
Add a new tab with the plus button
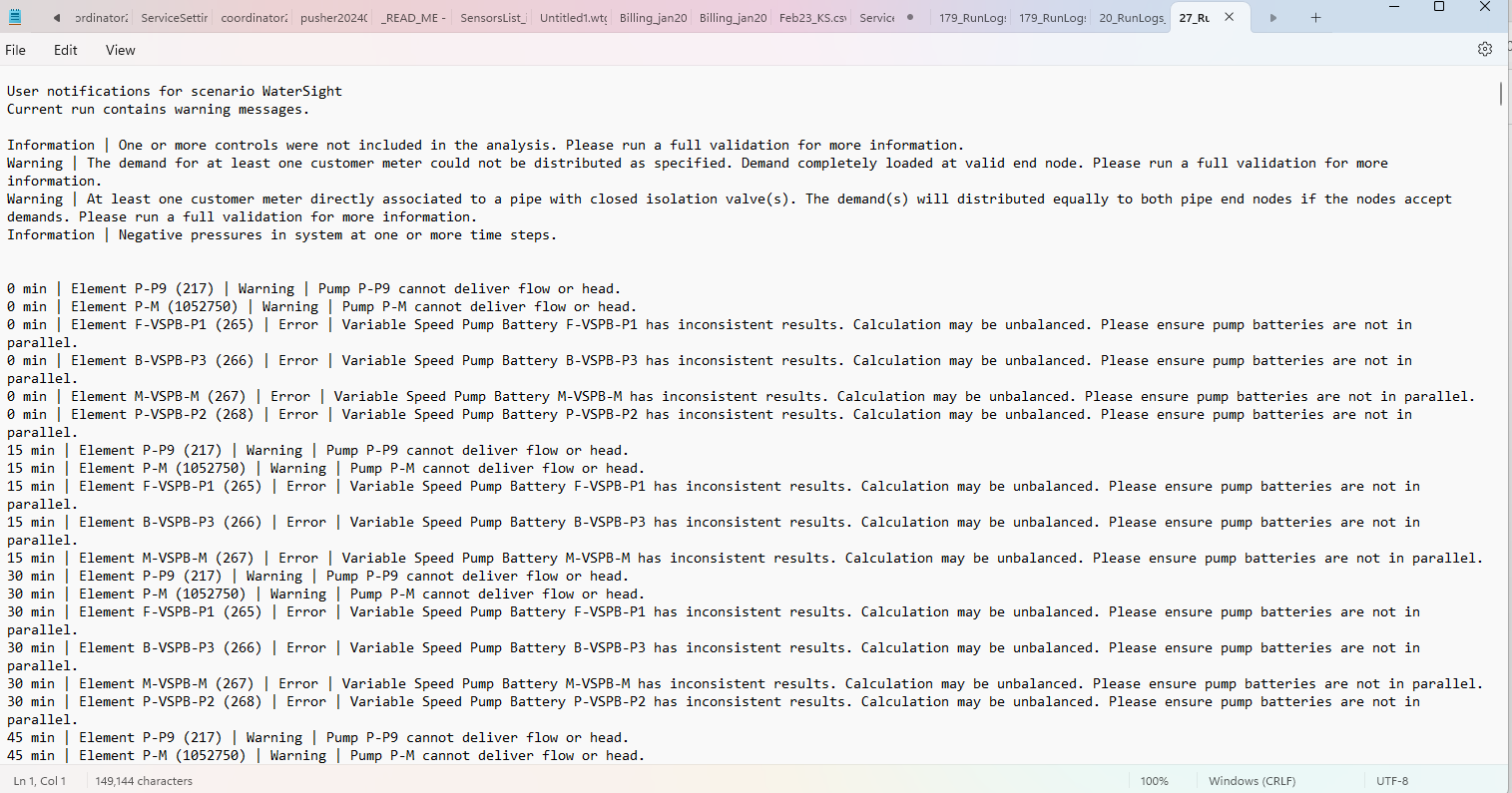coord(1315,17)
